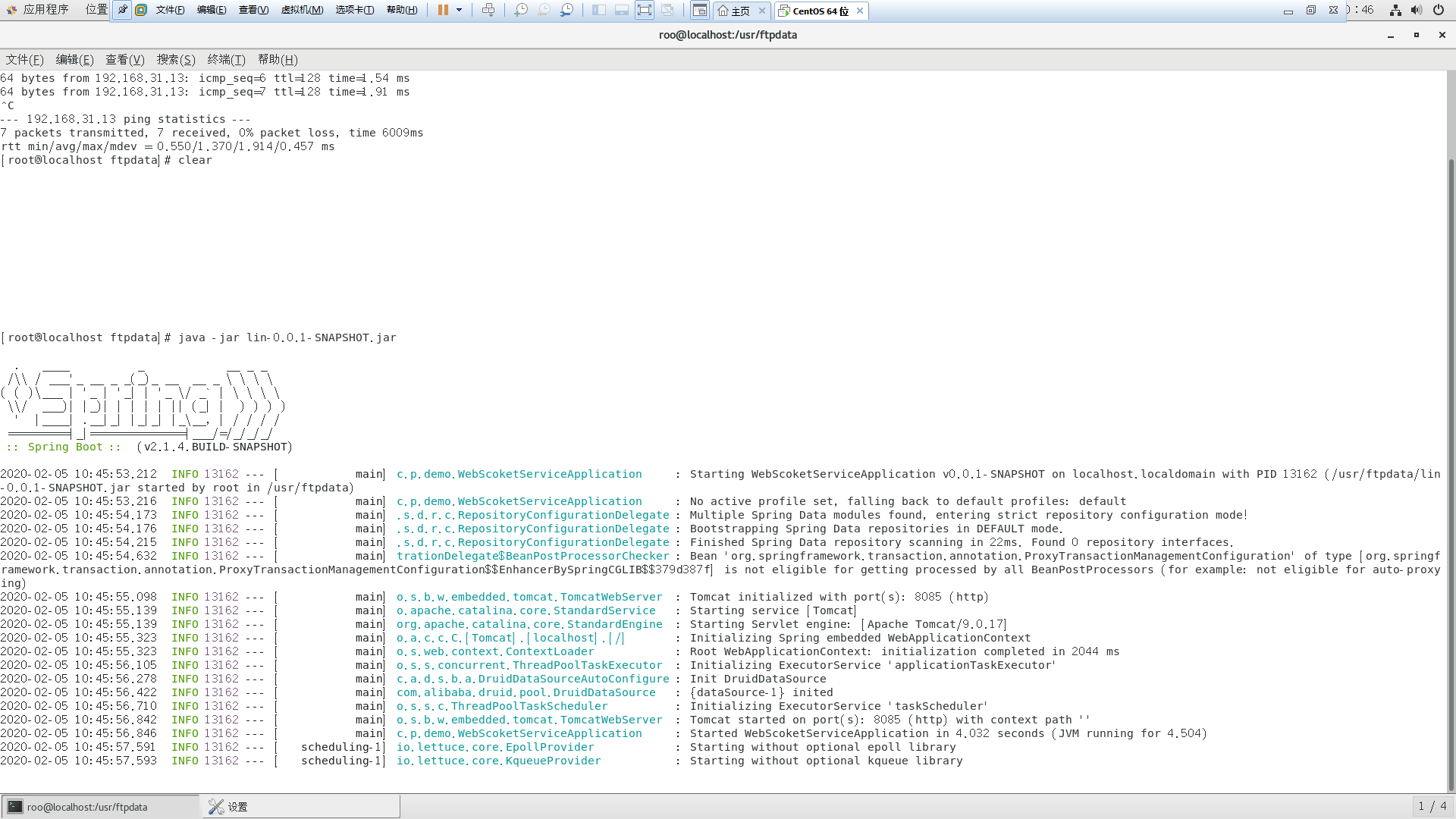Click the VMware pin toolbar icon
This screenshot has height=819, width=1456.
[x=122, y=10]
